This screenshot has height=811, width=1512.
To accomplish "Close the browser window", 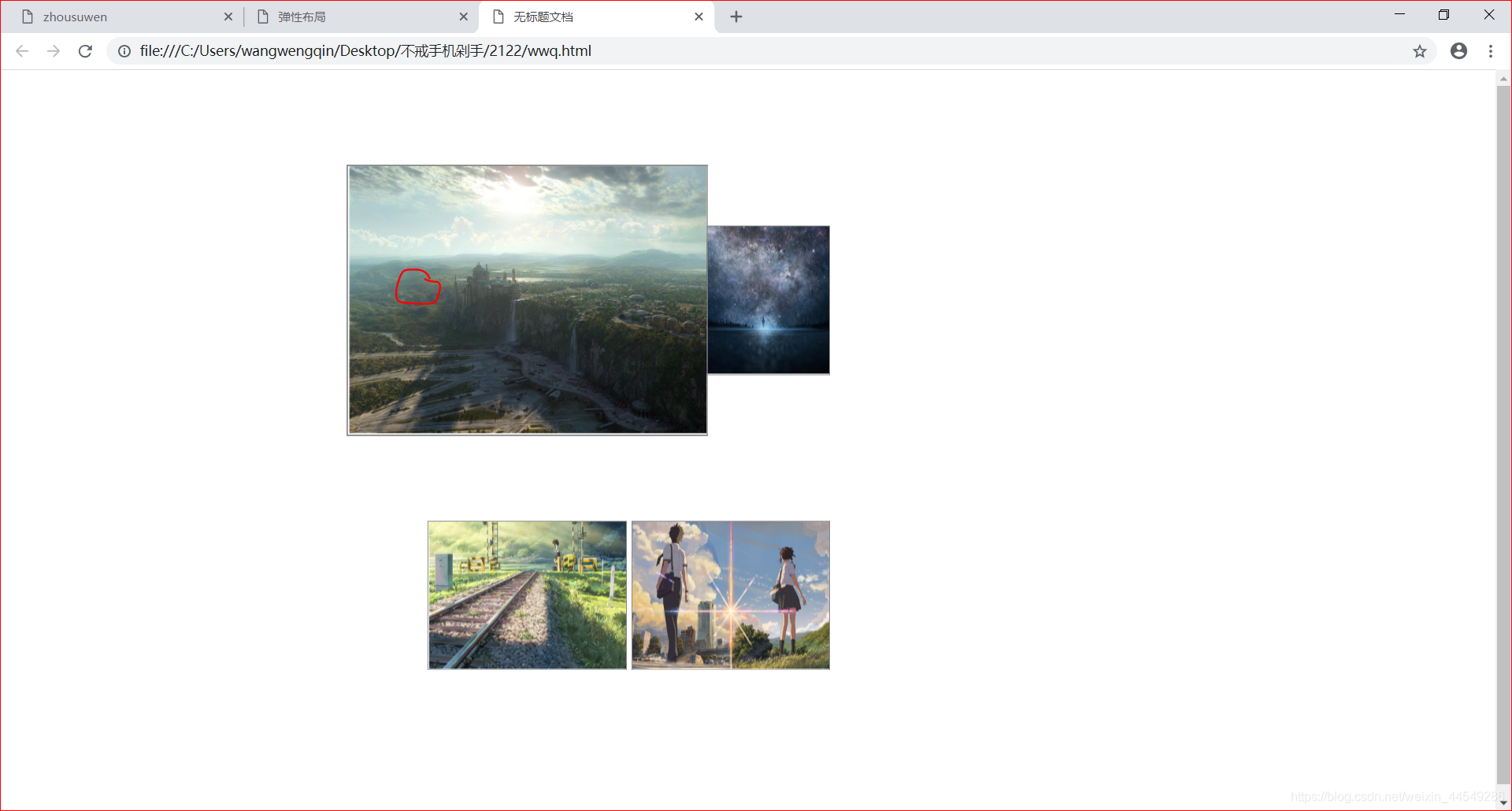I will point(1488,15).
